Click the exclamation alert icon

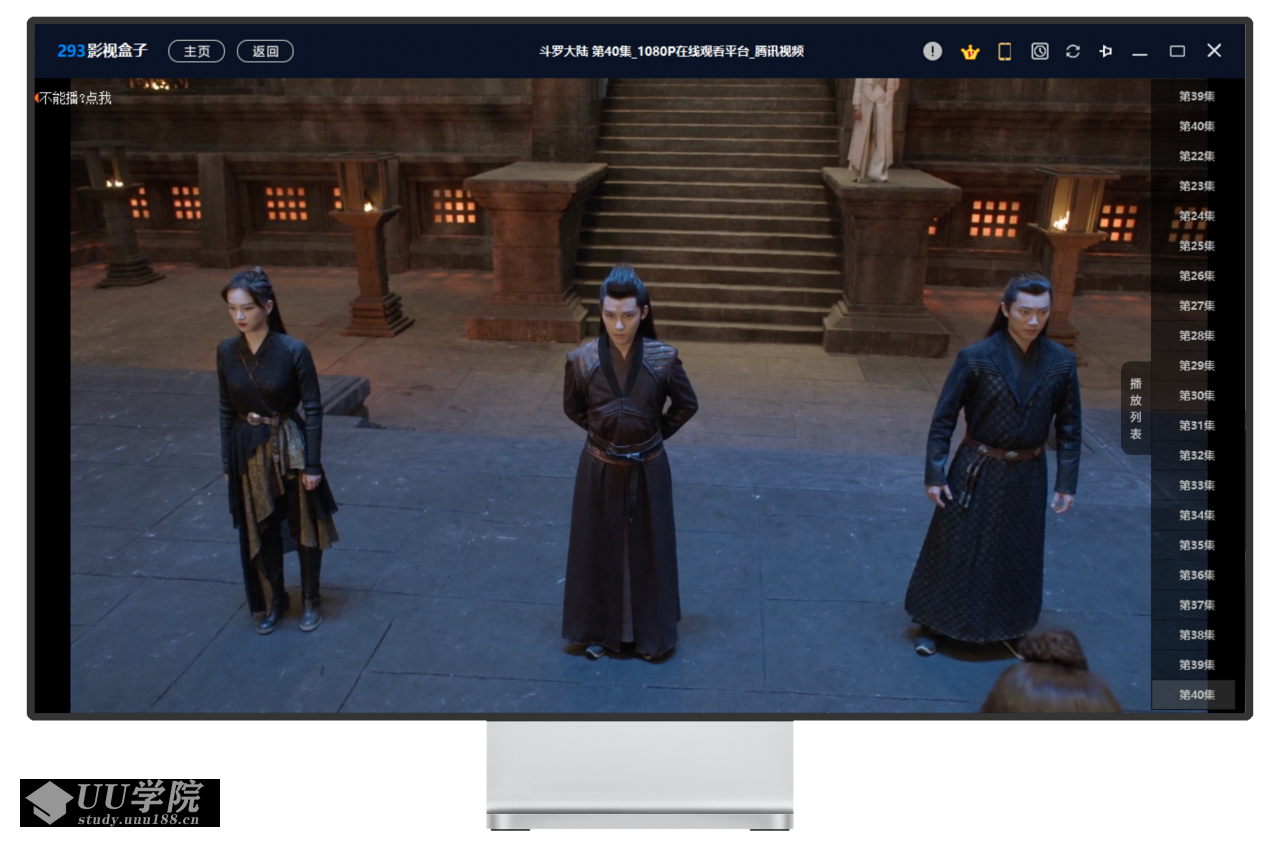pyautogui.click(x=932, y=51)
